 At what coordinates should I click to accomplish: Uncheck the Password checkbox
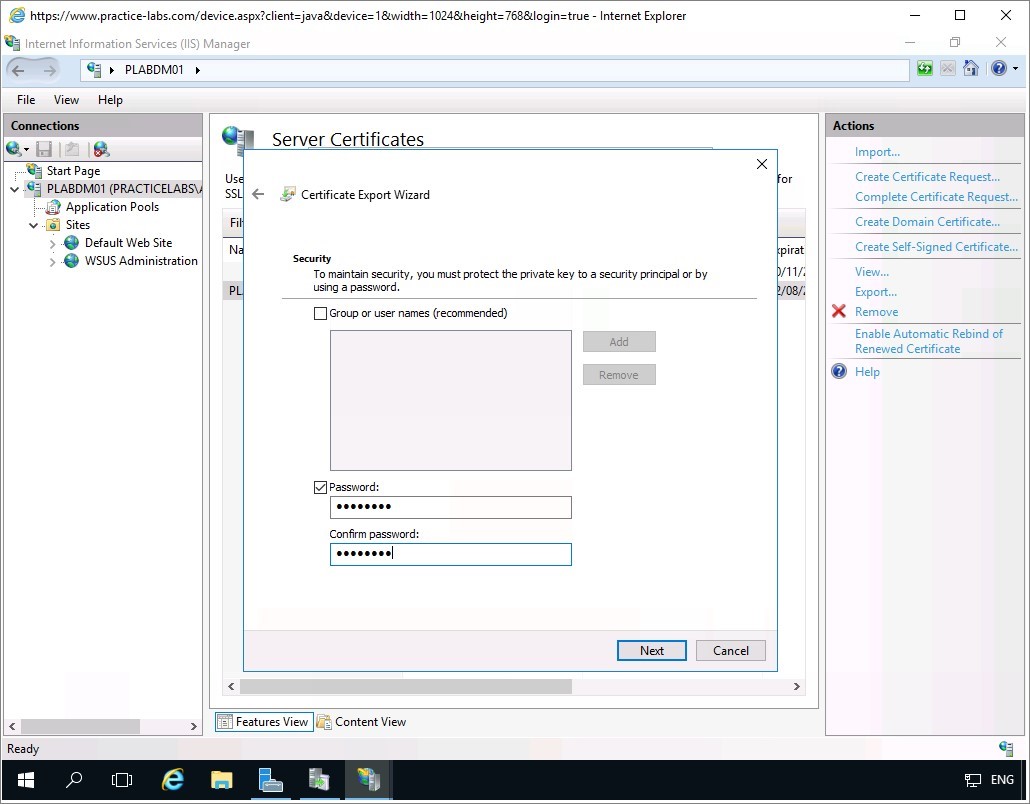click(320, 487)
